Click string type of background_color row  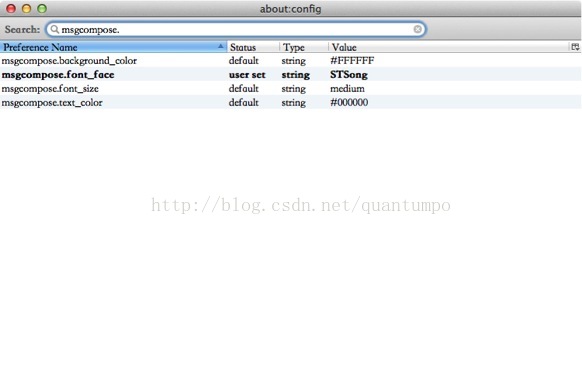coord(294,61)
